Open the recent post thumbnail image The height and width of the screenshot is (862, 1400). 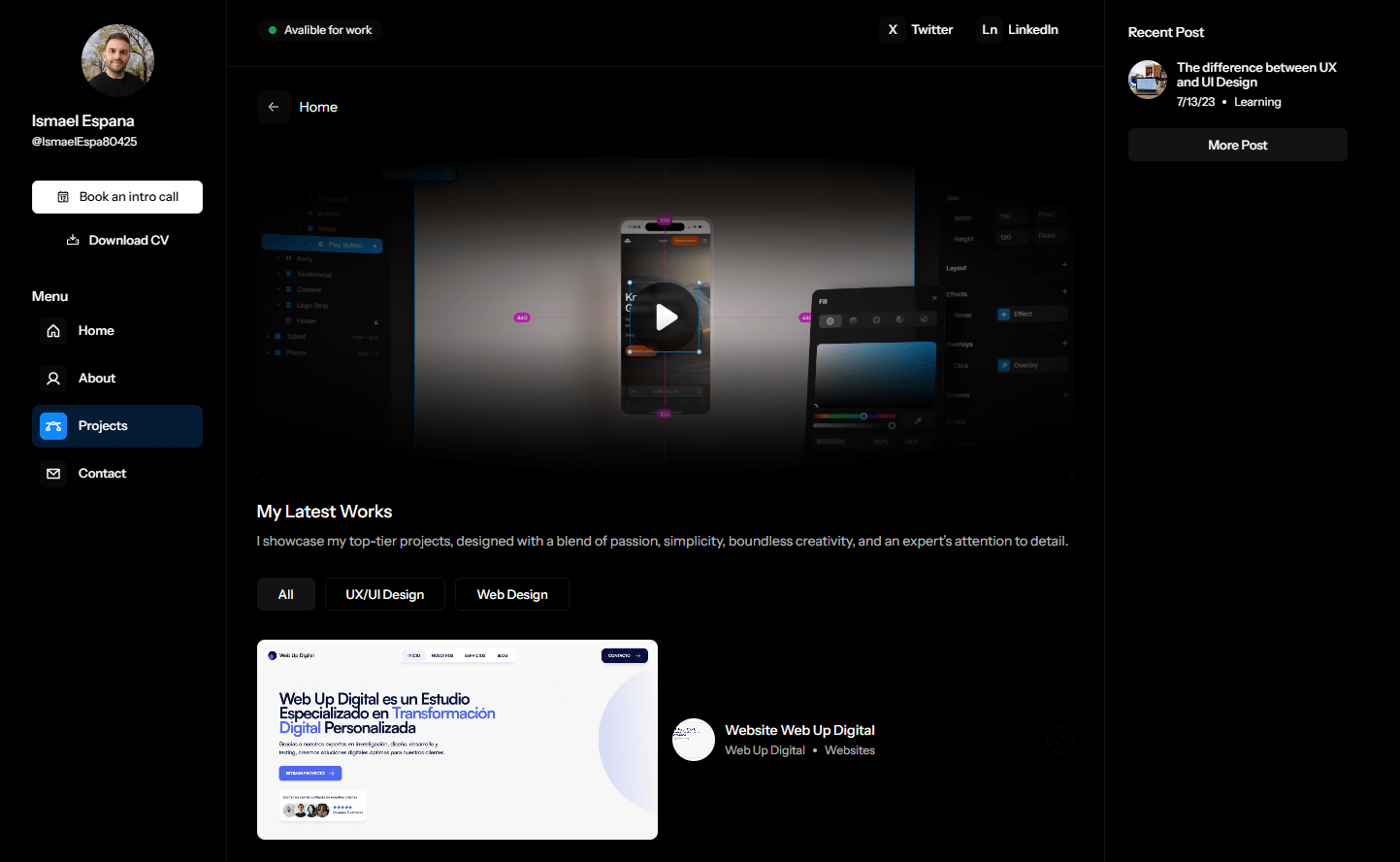pos(1148,80)
